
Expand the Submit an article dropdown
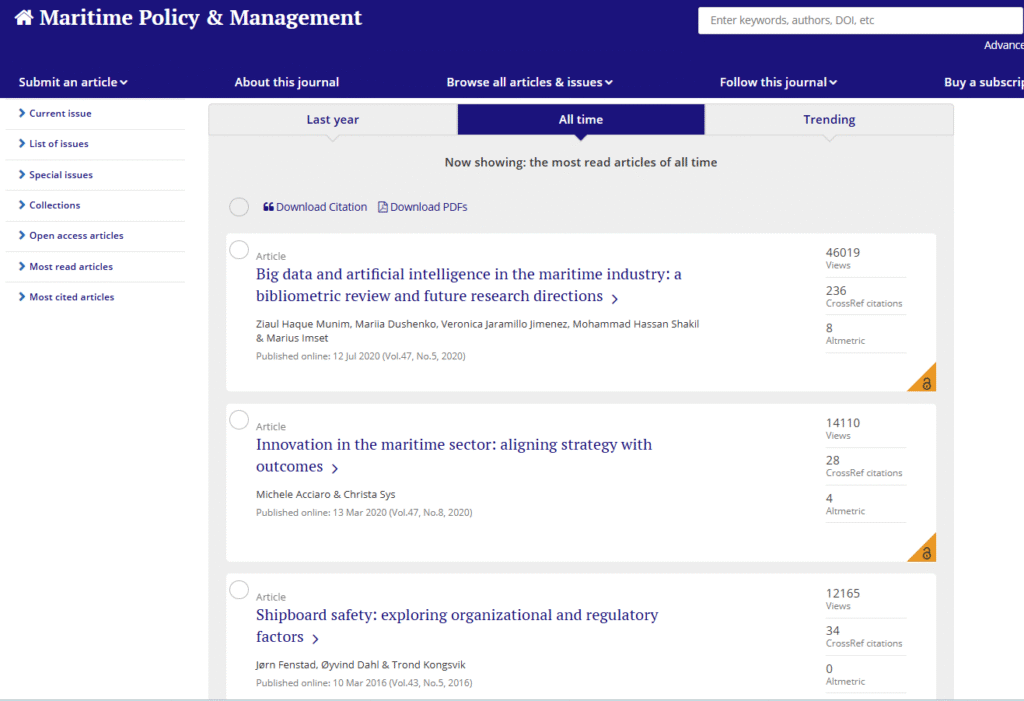click(73, 82)
